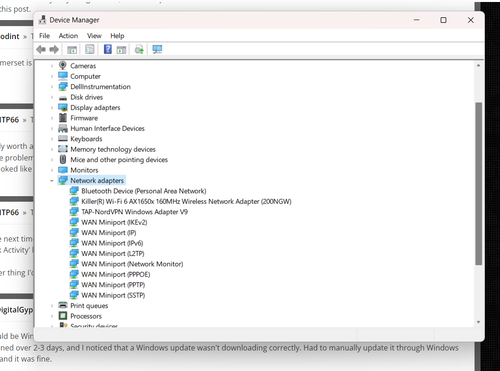This screenshot has height=371, width=500.
Task: Minimize the Device Manager window
Action: [417, 20]
